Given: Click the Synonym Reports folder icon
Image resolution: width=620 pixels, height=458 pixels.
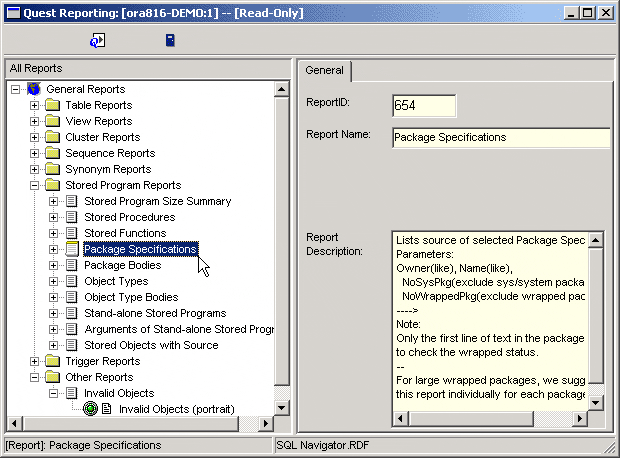Looking at the screenshot, I should click(53, 169).
